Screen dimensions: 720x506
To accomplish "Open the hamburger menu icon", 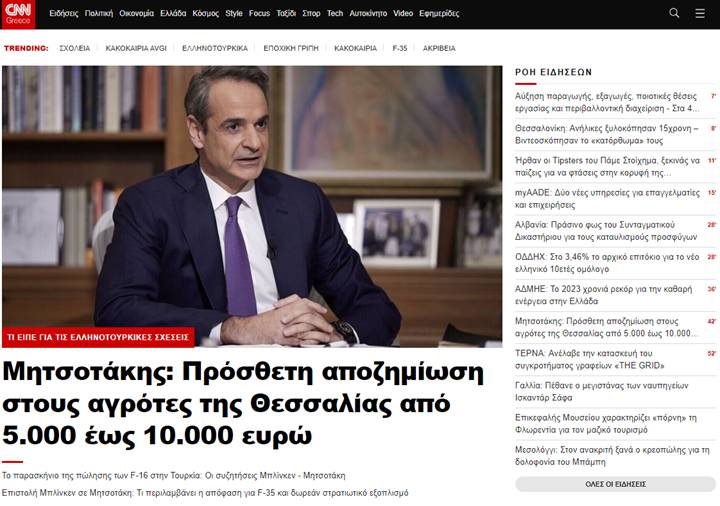I will tap(700, 13).
